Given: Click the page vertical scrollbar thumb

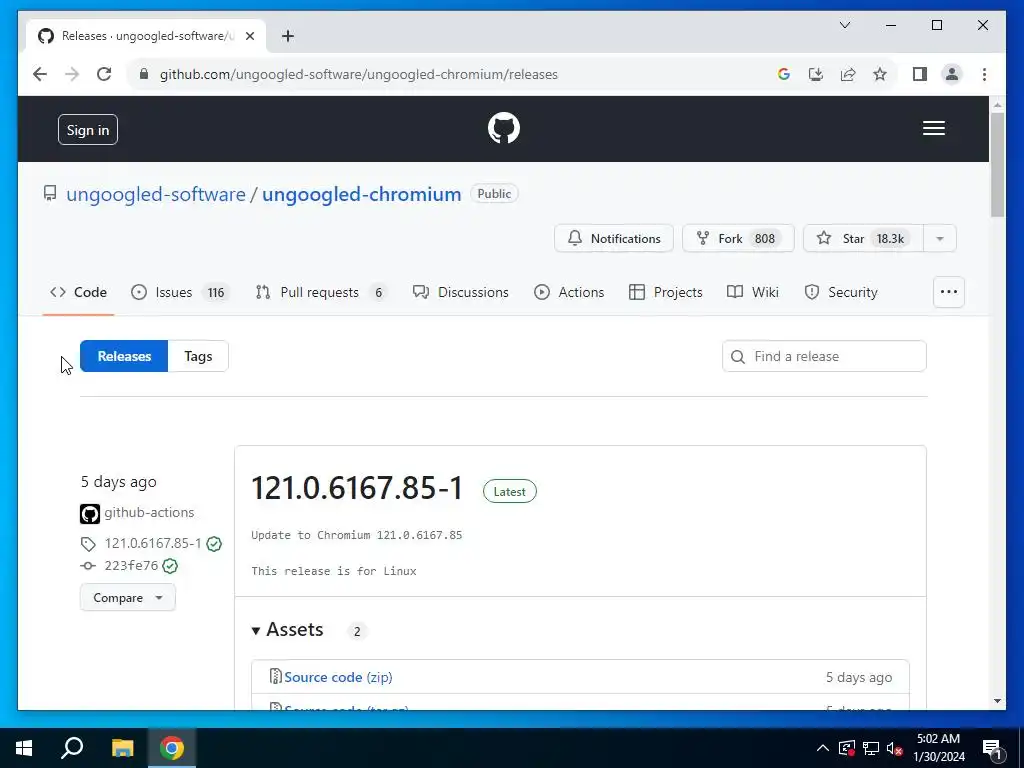Looking at the screenshot, I should coord(997,165).
